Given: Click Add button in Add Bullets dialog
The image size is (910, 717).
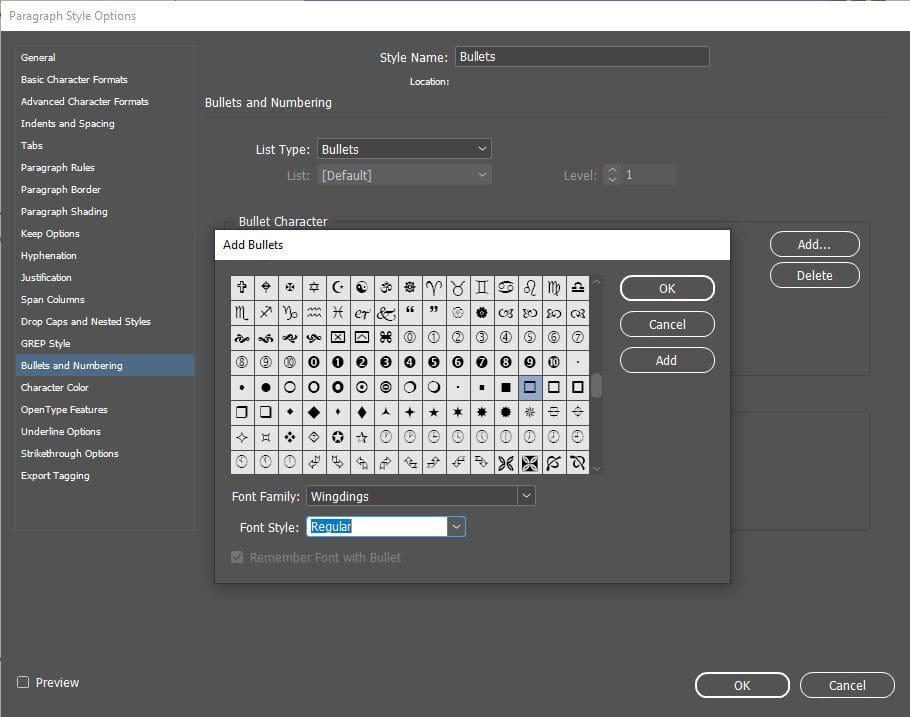Looking at the screenshot, I should click(x=667, y=360).
